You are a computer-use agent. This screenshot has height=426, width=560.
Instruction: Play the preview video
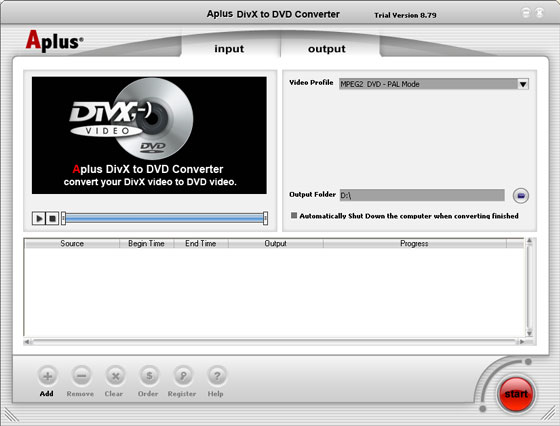pos(39,218)
